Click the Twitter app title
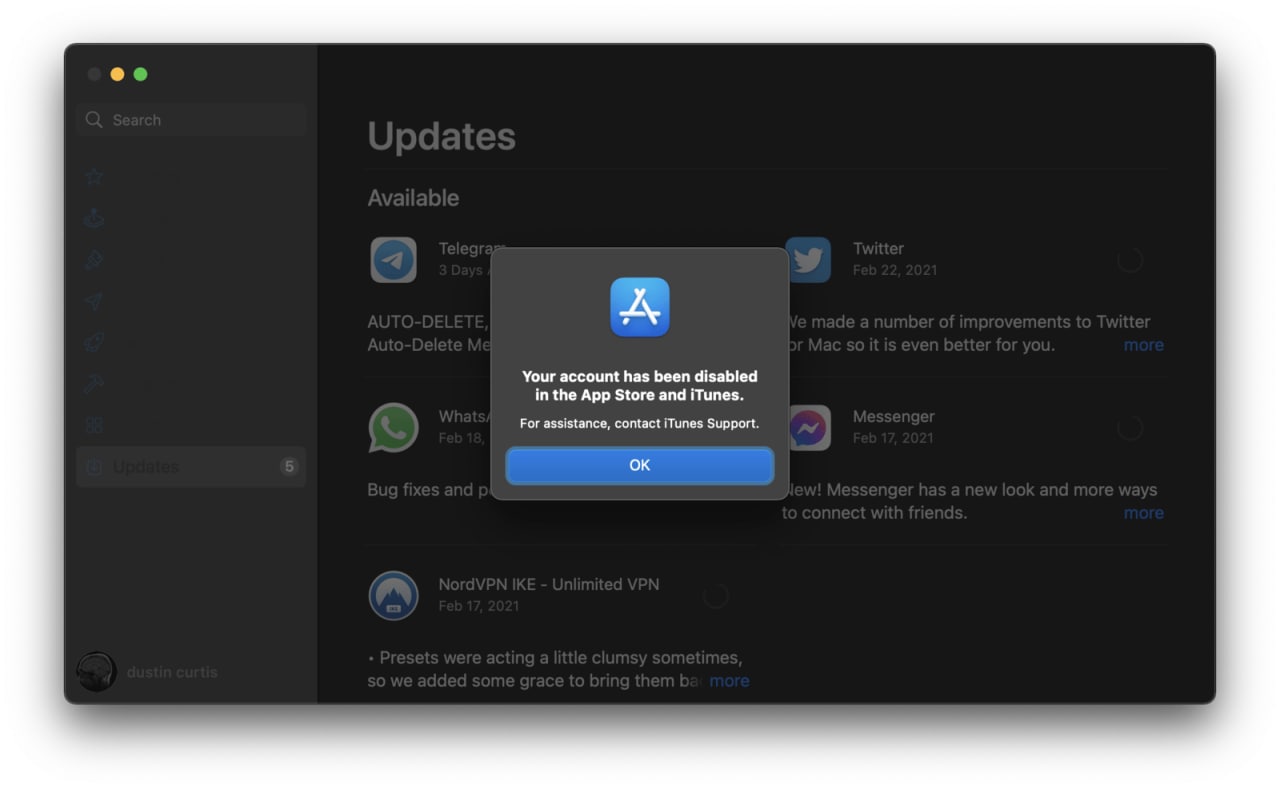 [x=878, y=249]
